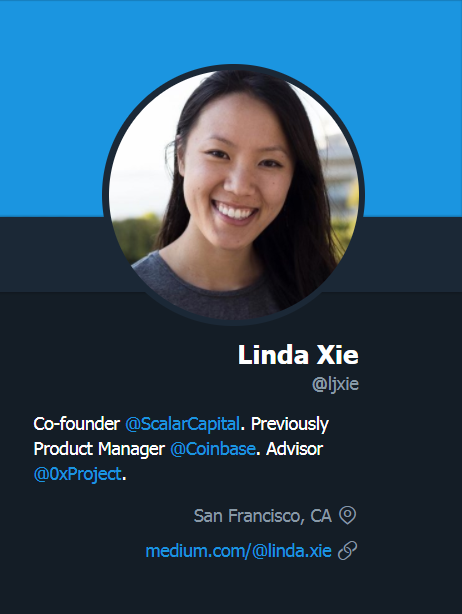Click the period after @0xProject
The image size is (462, 614).
124,479
